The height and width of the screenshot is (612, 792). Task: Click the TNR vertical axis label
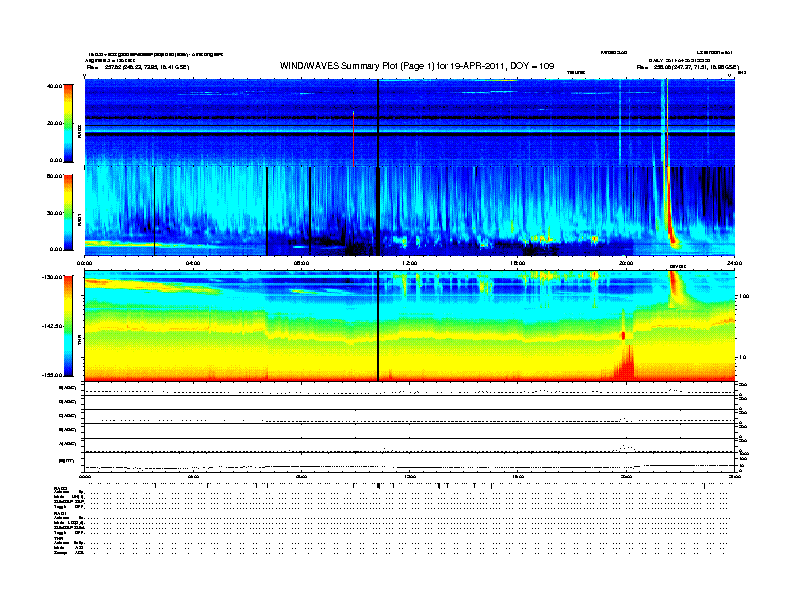(79, 340)
